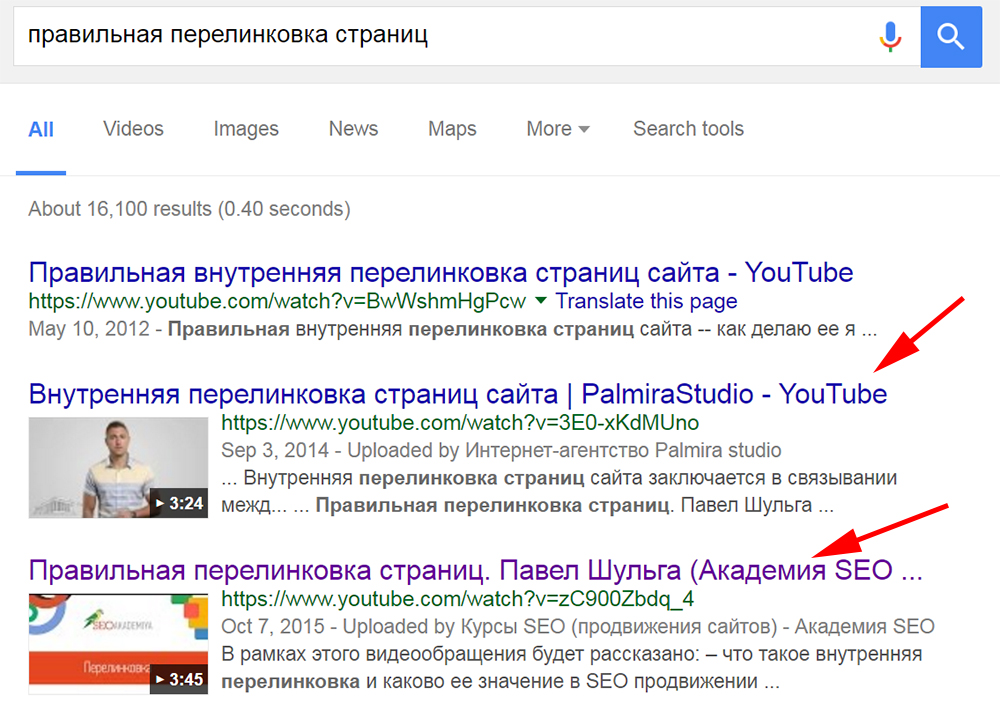Open Search tools options

(x=688, y=129)
